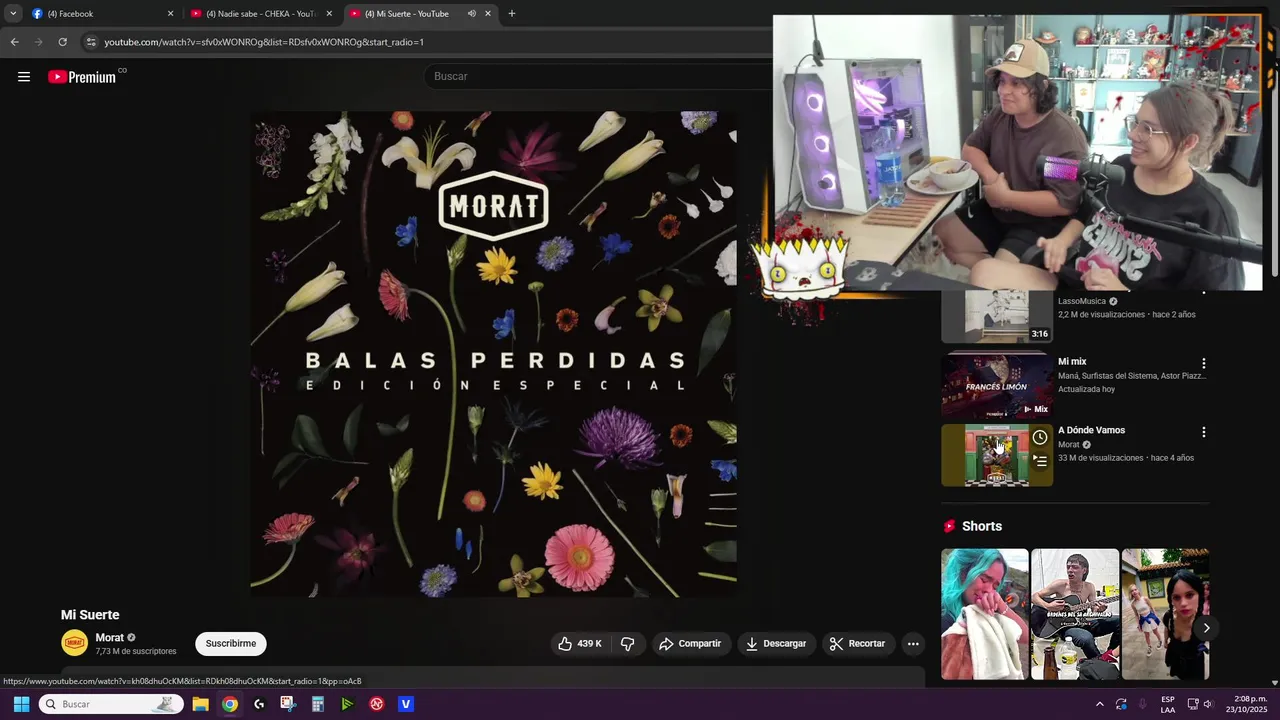The width and height of the screenshot is (1280, 720).
Task: Open the blue V taskbar app
Action: (406, 704)
